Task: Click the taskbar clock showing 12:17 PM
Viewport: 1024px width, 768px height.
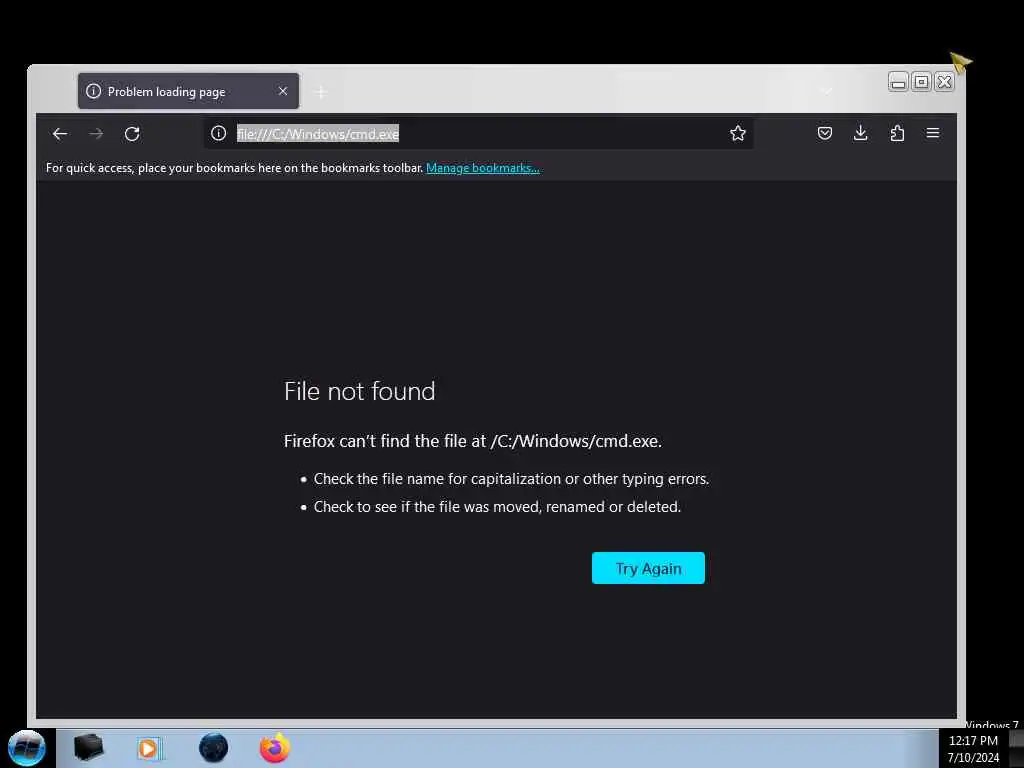Action: click(973, 748)
